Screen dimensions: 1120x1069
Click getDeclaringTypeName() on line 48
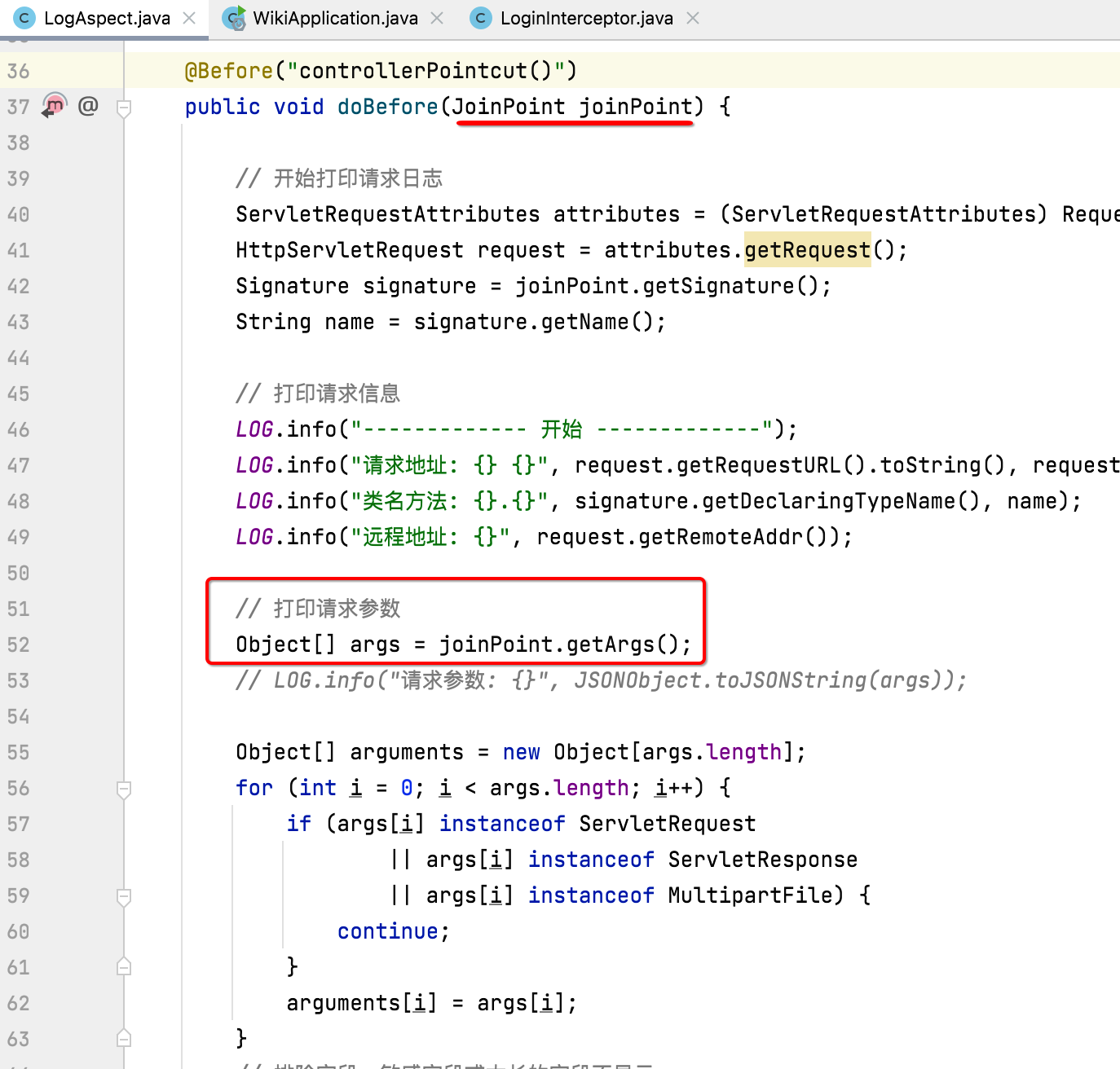(842, 501)
